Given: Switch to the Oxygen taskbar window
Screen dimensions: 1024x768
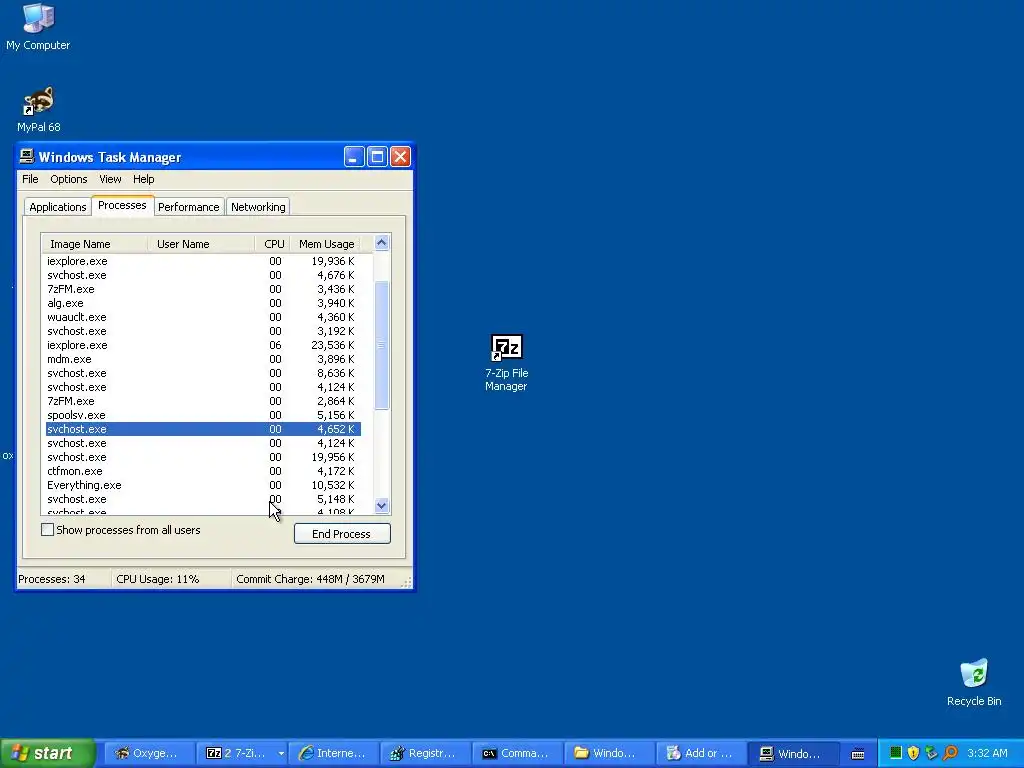Looking at the screenshot, I should click(x=150, y=753).
